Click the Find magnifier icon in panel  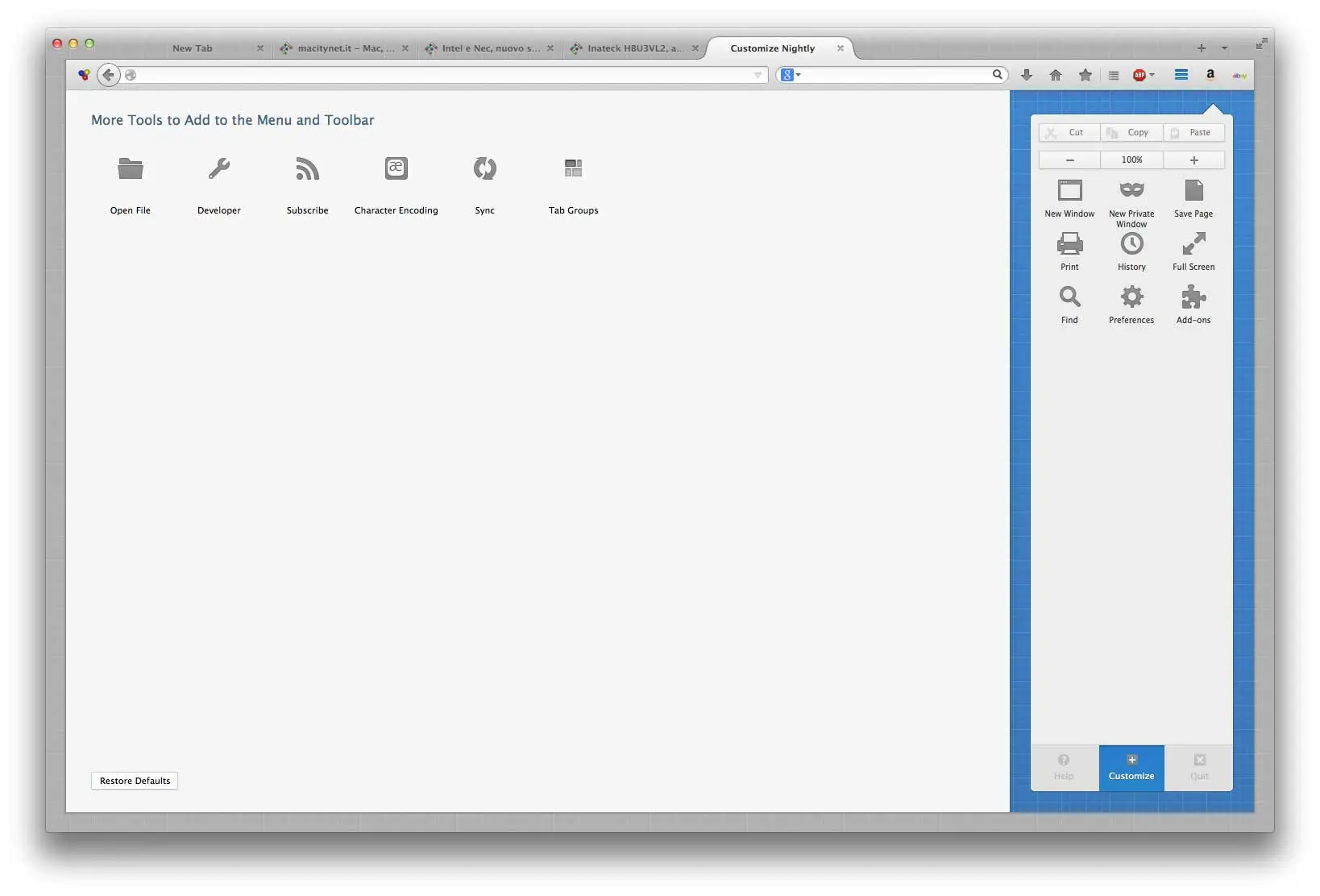click(1069, 297)
